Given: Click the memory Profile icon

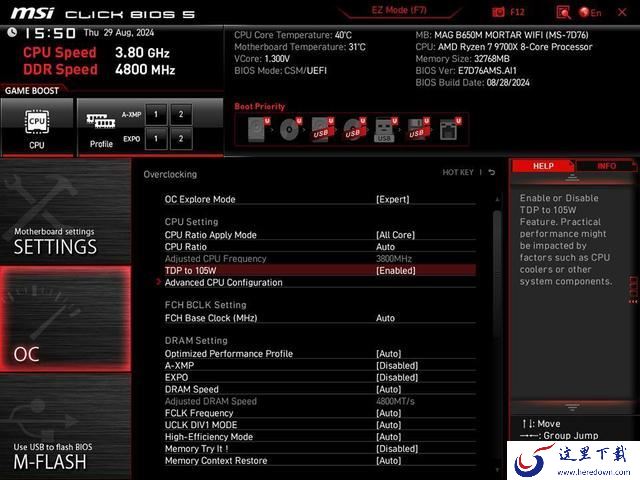Looking at the screenshot, I should tap(101, 121).
